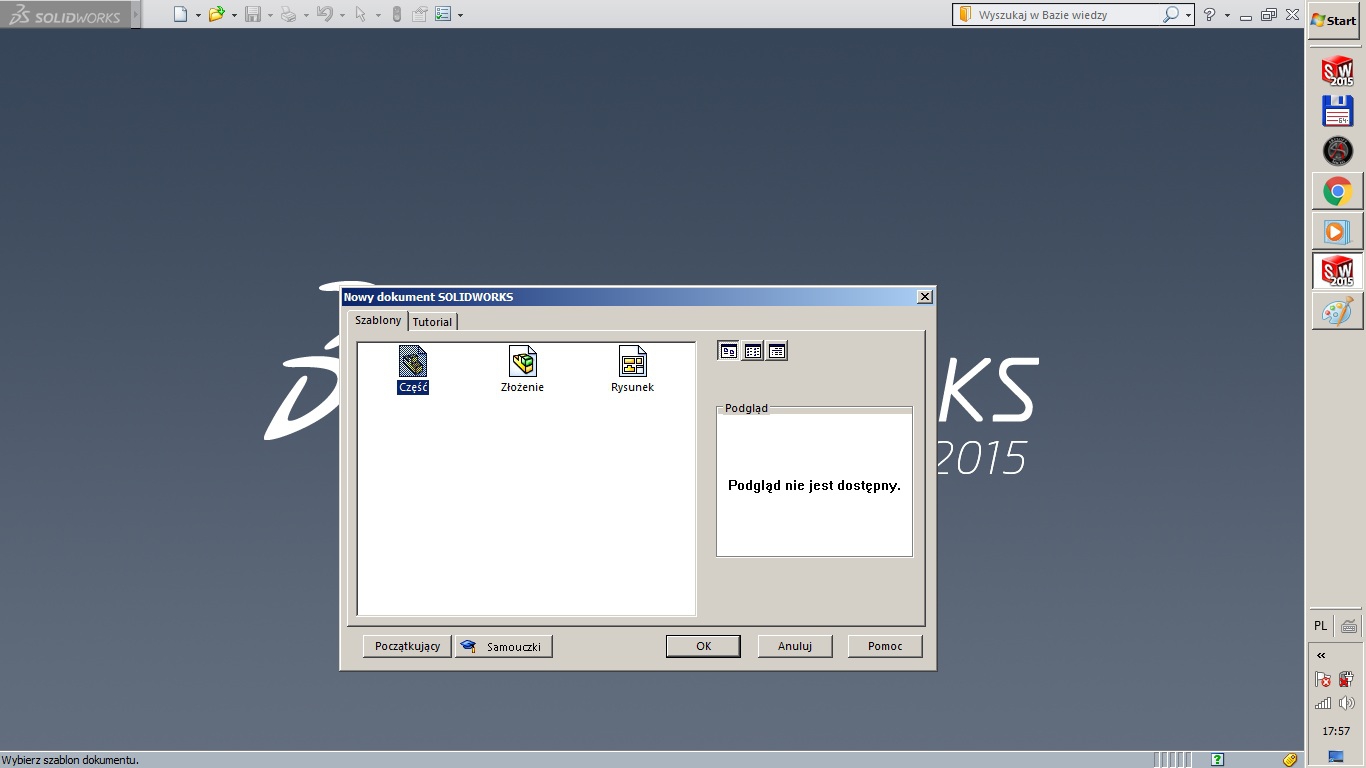Close the Nowy dokument SOLIDWORKS dialog
Image resolution: width=1366 pixels, height=768 pixels.
click(x=925, y=297)
